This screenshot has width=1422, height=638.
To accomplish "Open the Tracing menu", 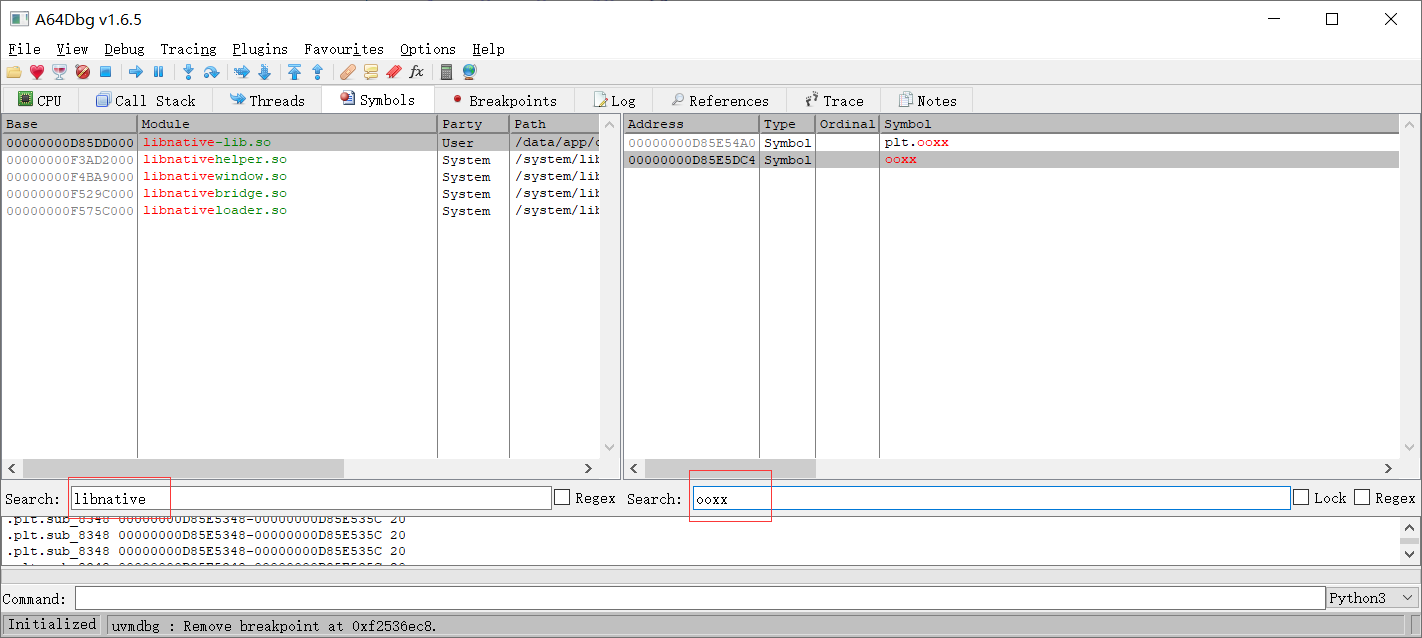I will click(x=188, y=49).
